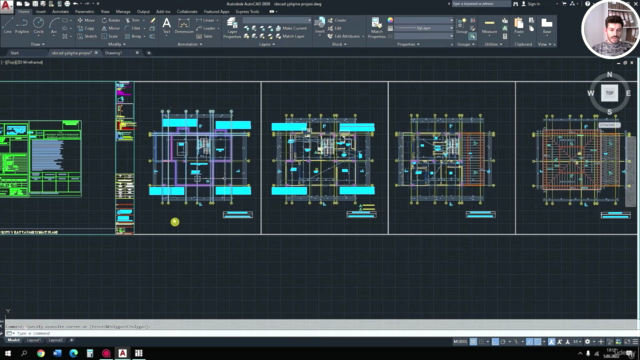Open the ByLayer linetype dropdown
The width and height of the screenshot is (640, 360).
point(424,28)
